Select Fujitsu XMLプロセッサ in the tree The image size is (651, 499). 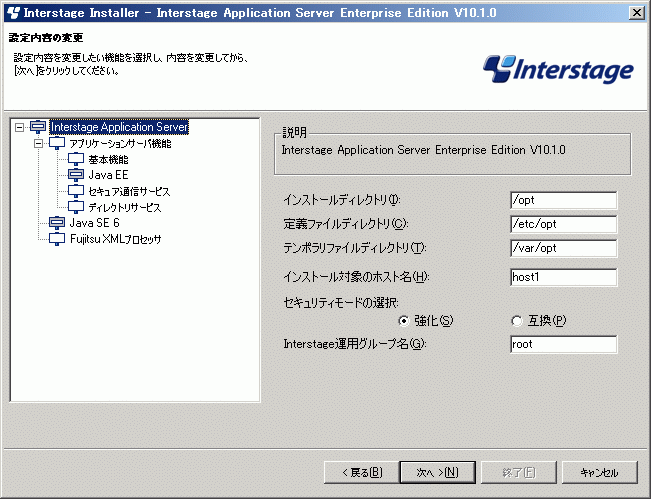pyautogui.click(x=115, y=239)
